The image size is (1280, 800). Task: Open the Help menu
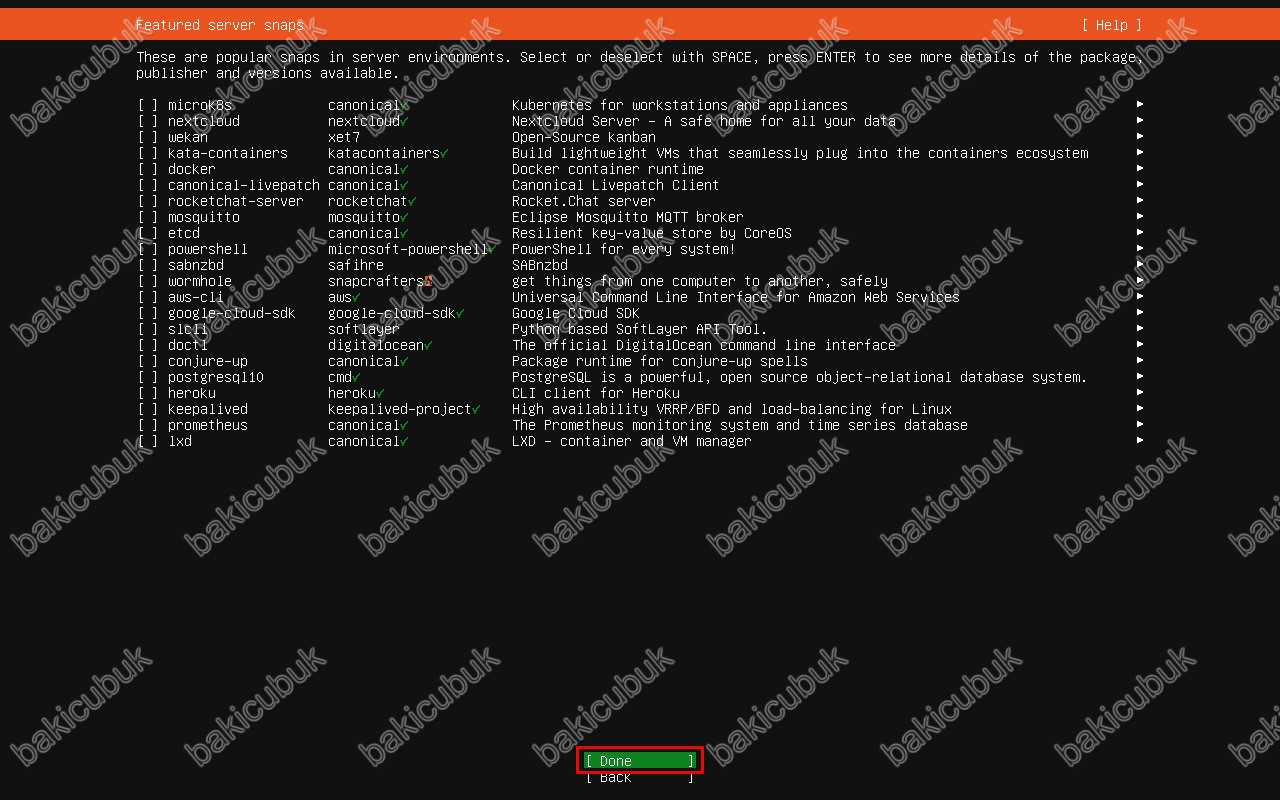coord(1112,25)
